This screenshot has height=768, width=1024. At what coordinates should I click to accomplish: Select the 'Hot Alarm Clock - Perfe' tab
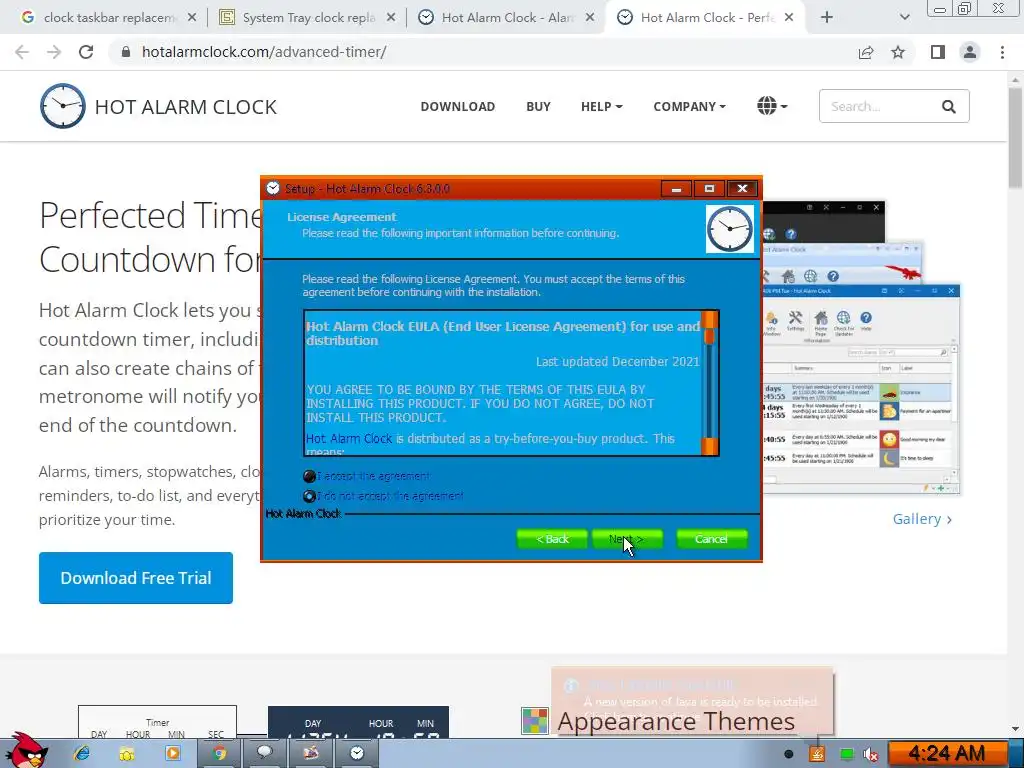[705, 18]
